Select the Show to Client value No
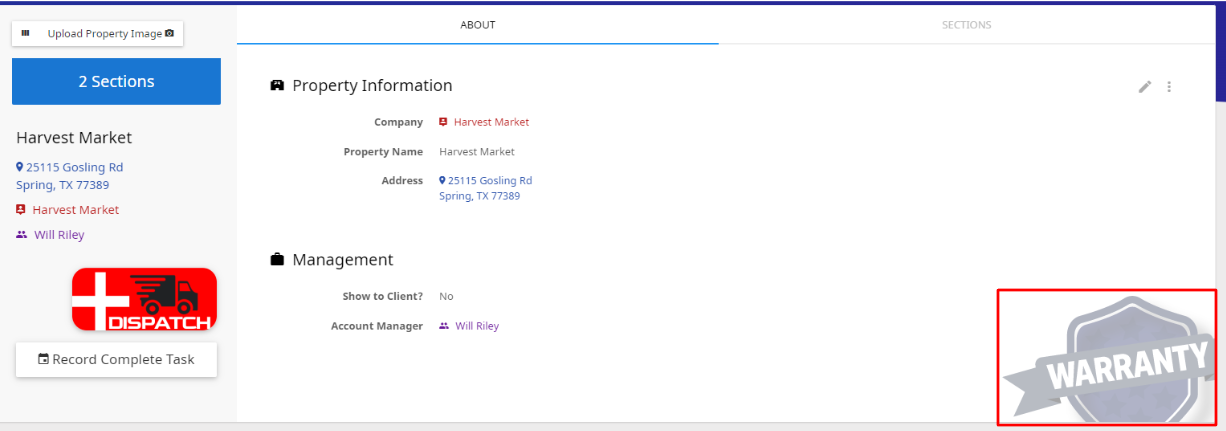Screen dimensions: 1226x431 tap(446, 297)
